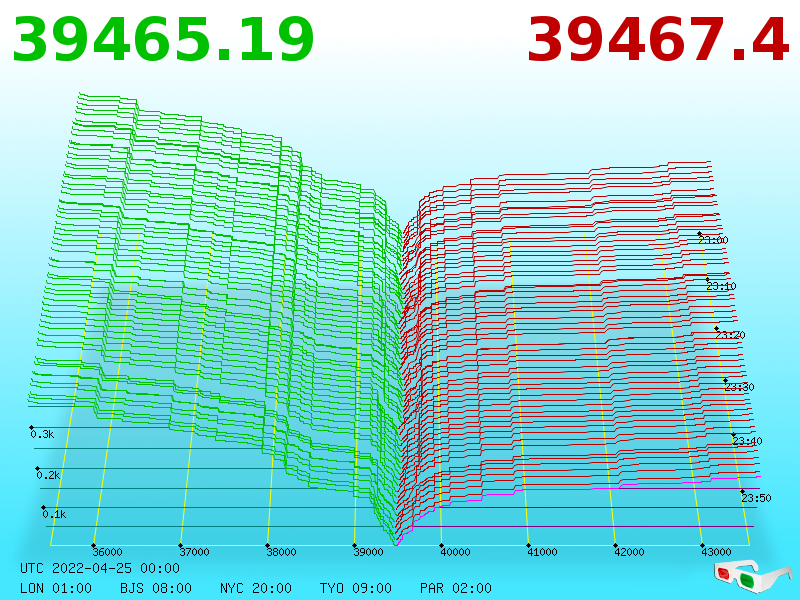
Task: Select the 40000 price axis label
Action: click(x=455, y=552)
